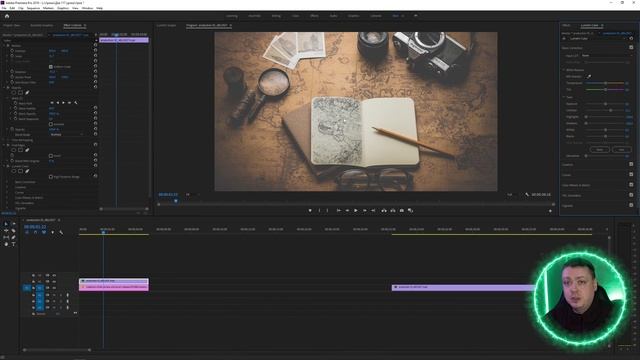Select the pink clip on timeline track V1

114,287
